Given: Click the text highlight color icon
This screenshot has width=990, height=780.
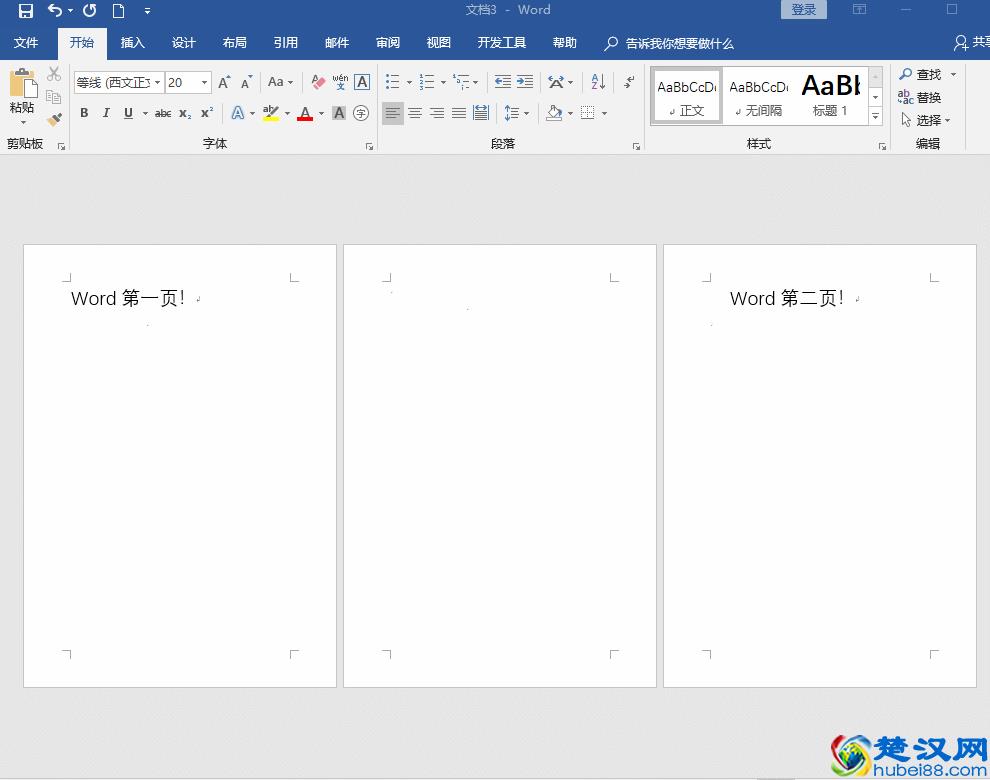Looking at the screenshot, I should 271,113.
